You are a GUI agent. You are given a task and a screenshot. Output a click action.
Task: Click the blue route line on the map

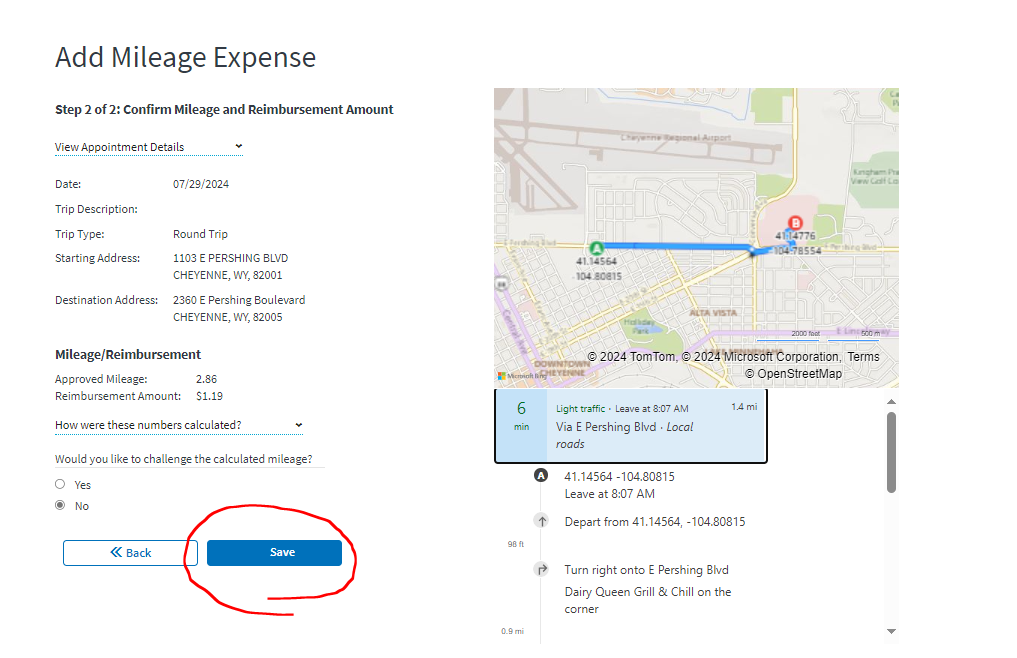680,245
